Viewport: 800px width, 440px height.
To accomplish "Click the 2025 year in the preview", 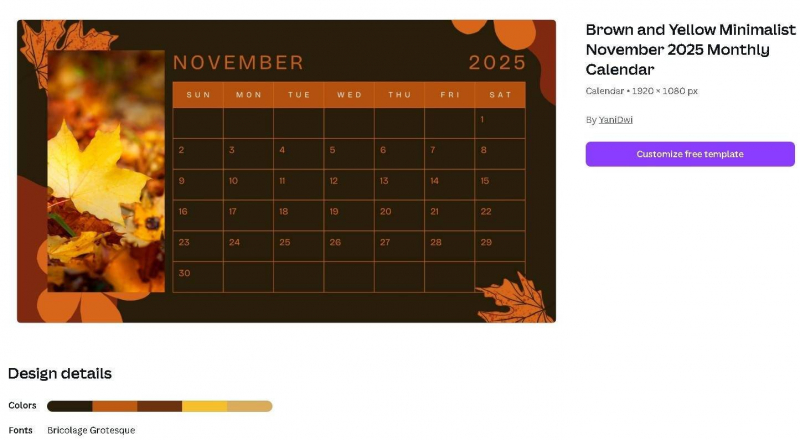I will [497, 63].
